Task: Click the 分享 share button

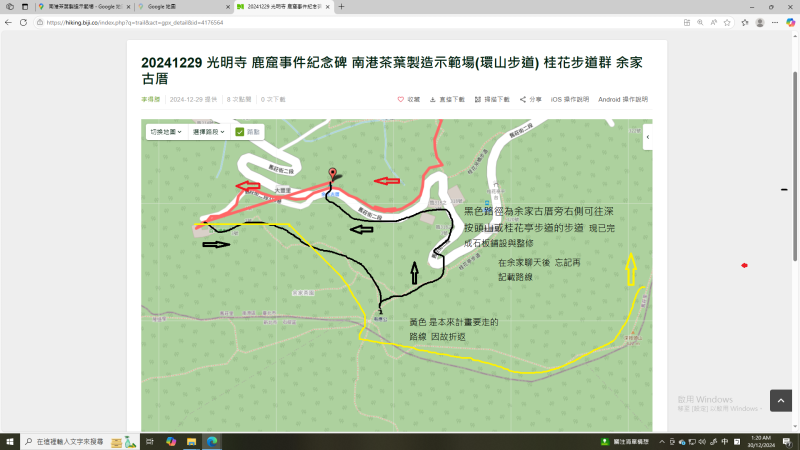Action: point(531,99)
